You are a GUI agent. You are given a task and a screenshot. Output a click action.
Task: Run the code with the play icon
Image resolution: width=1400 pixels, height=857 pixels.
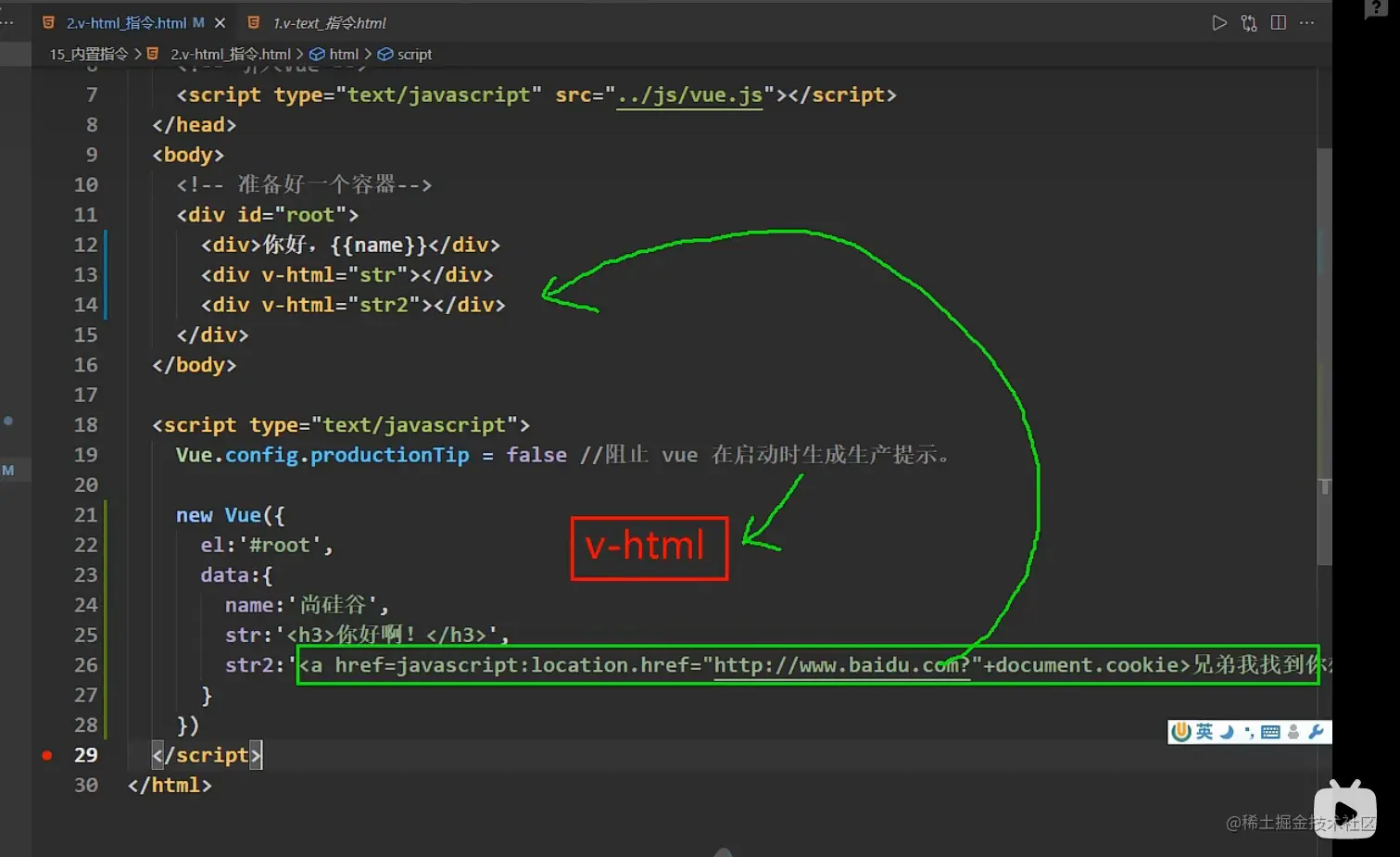1219,22
